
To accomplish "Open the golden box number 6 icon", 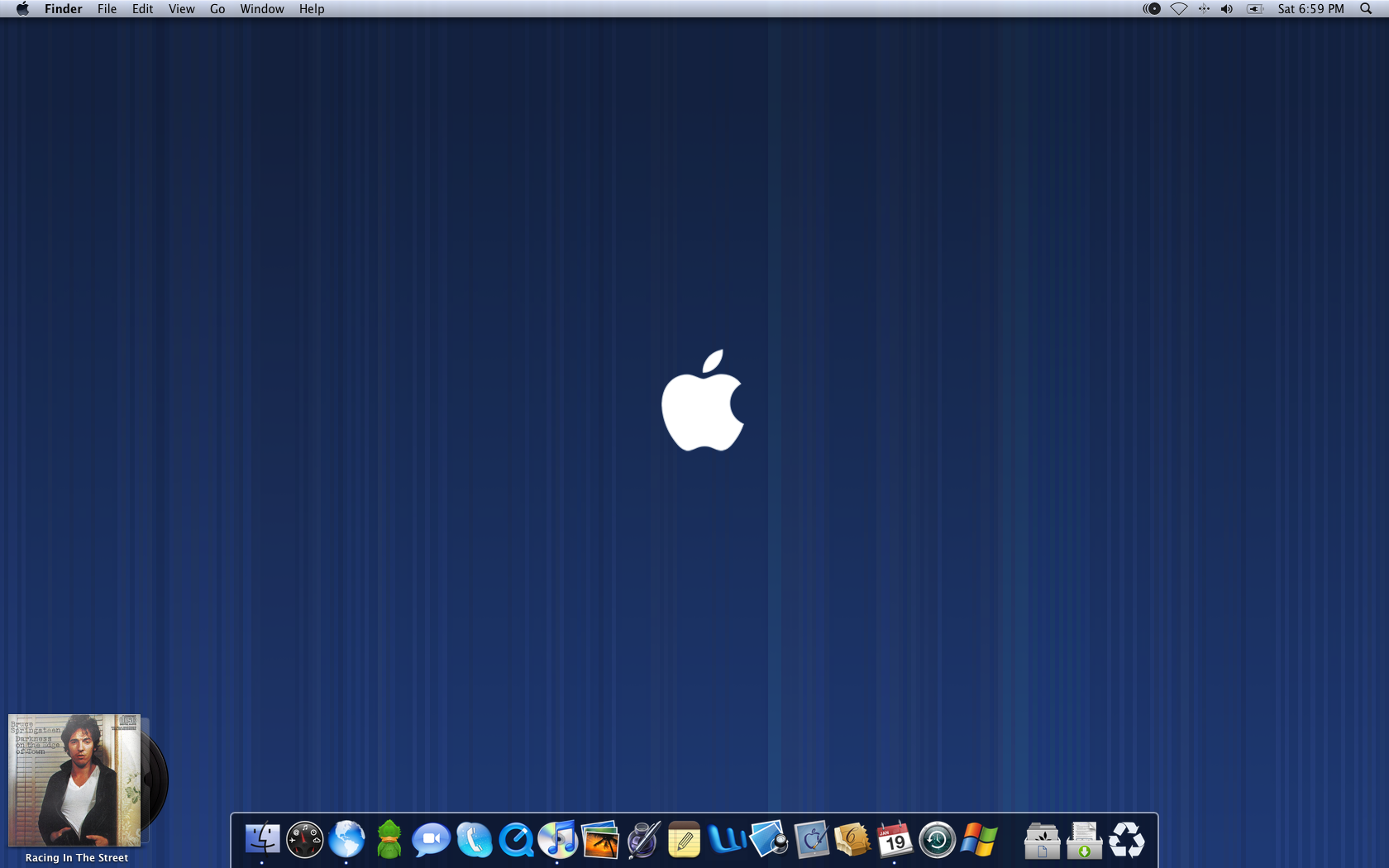I will coord(853,840).
